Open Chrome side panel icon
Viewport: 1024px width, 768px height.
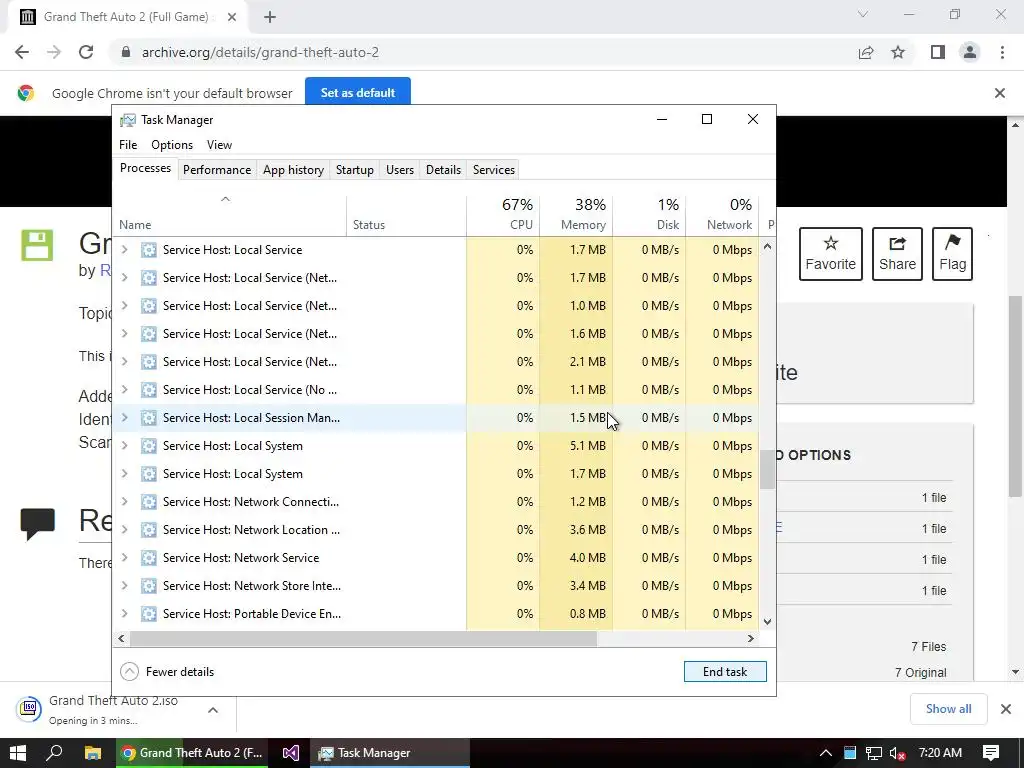937,52
